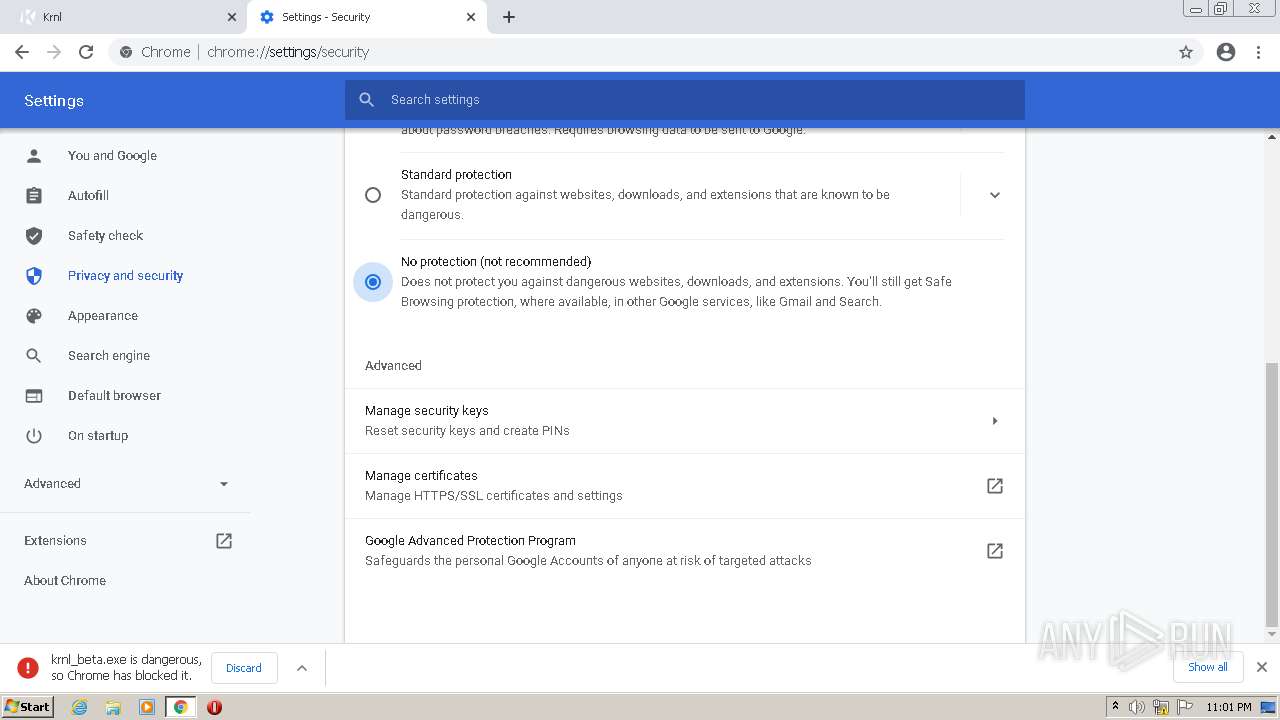The width and height of the screenshot is (1280, 720).
Task: Click the shield checkmark Safety check icon
Action: [34, 236]
